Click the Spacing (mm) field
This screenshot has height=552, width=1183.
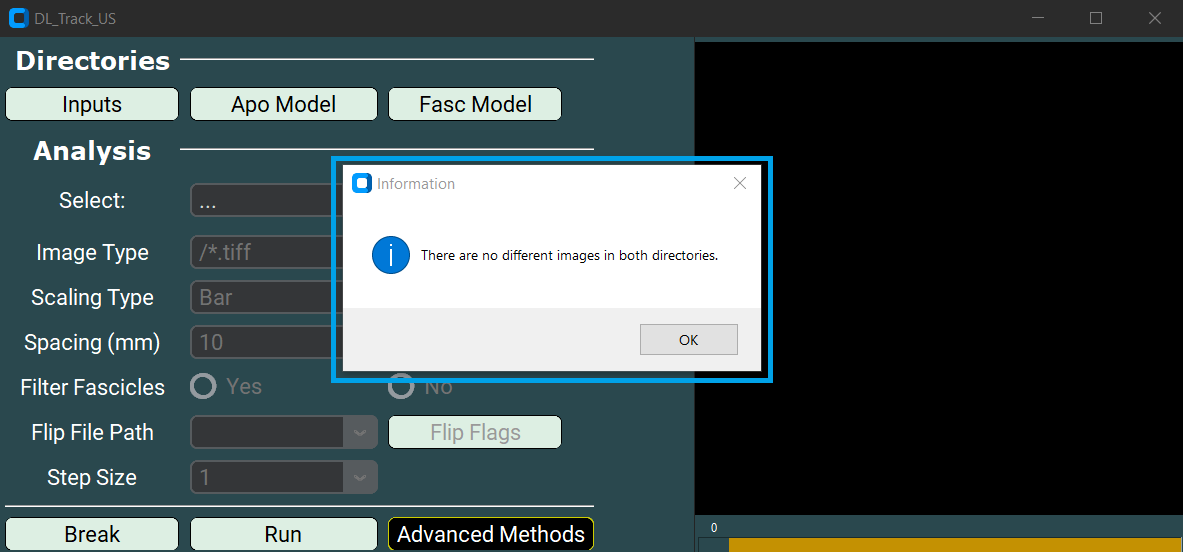point(260,343)
